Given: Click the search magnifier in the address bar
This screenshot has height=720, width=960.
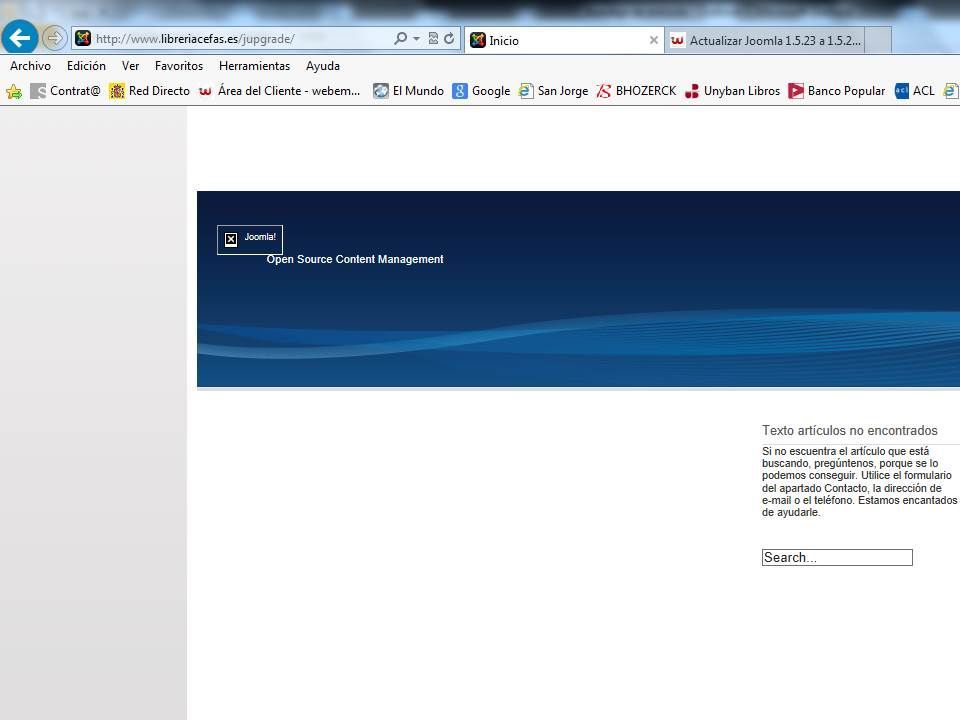Looking at the screenshot, I should coord(400,39).
